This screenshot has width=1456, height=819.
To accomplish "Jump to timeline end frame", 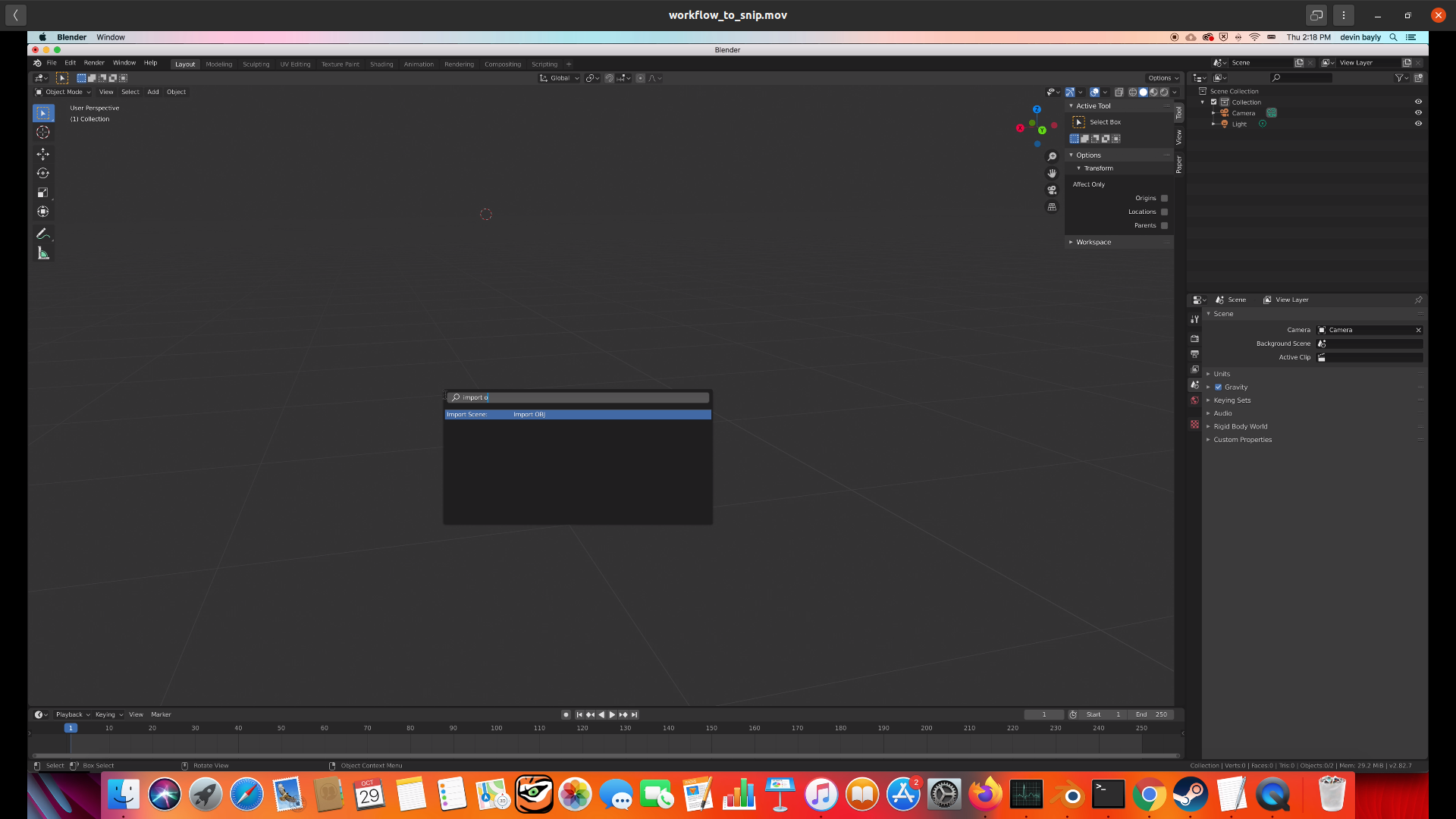I will 634,715.
